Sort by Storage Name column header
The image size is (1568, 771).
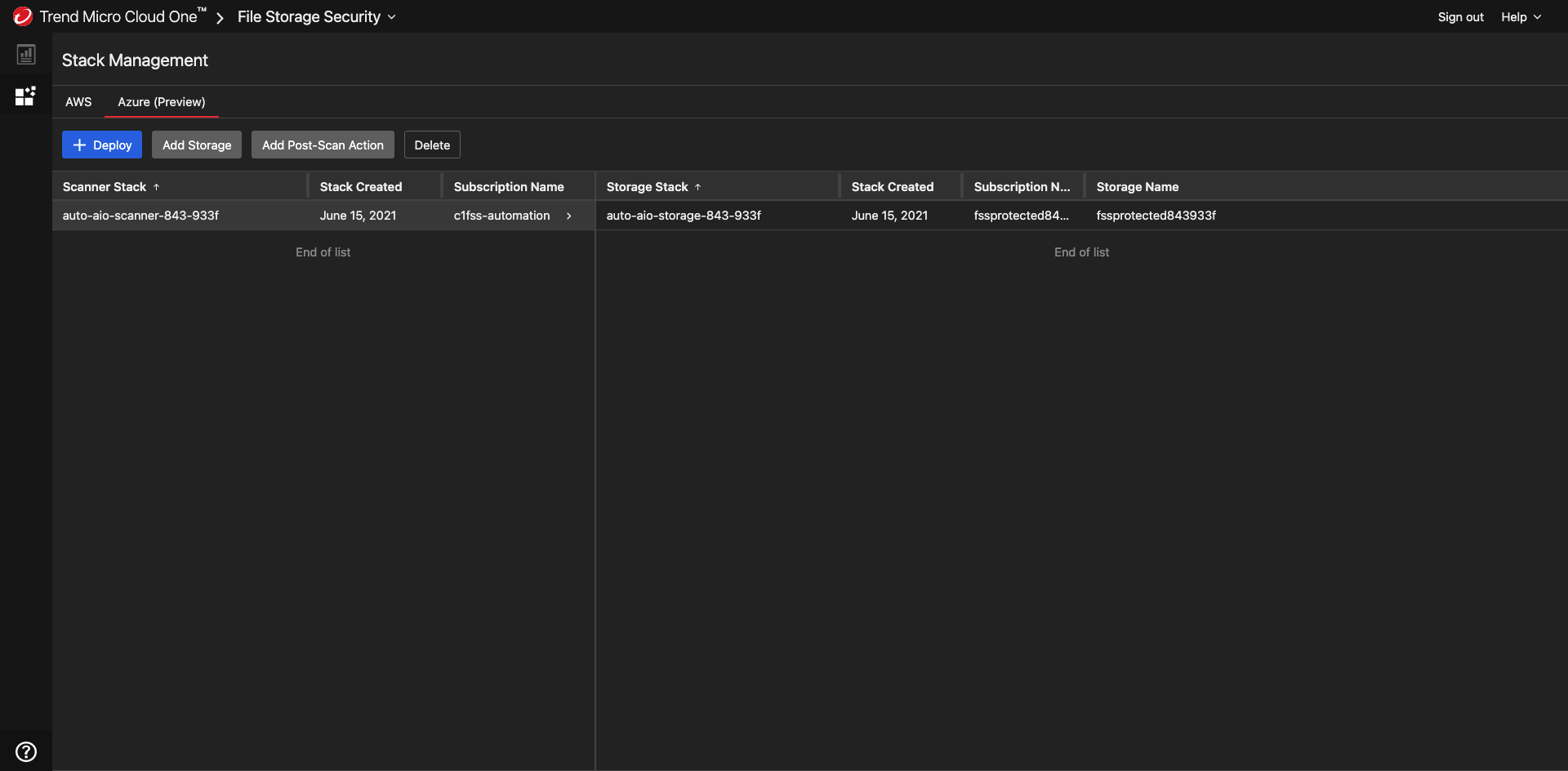[x=1137, y=187]
